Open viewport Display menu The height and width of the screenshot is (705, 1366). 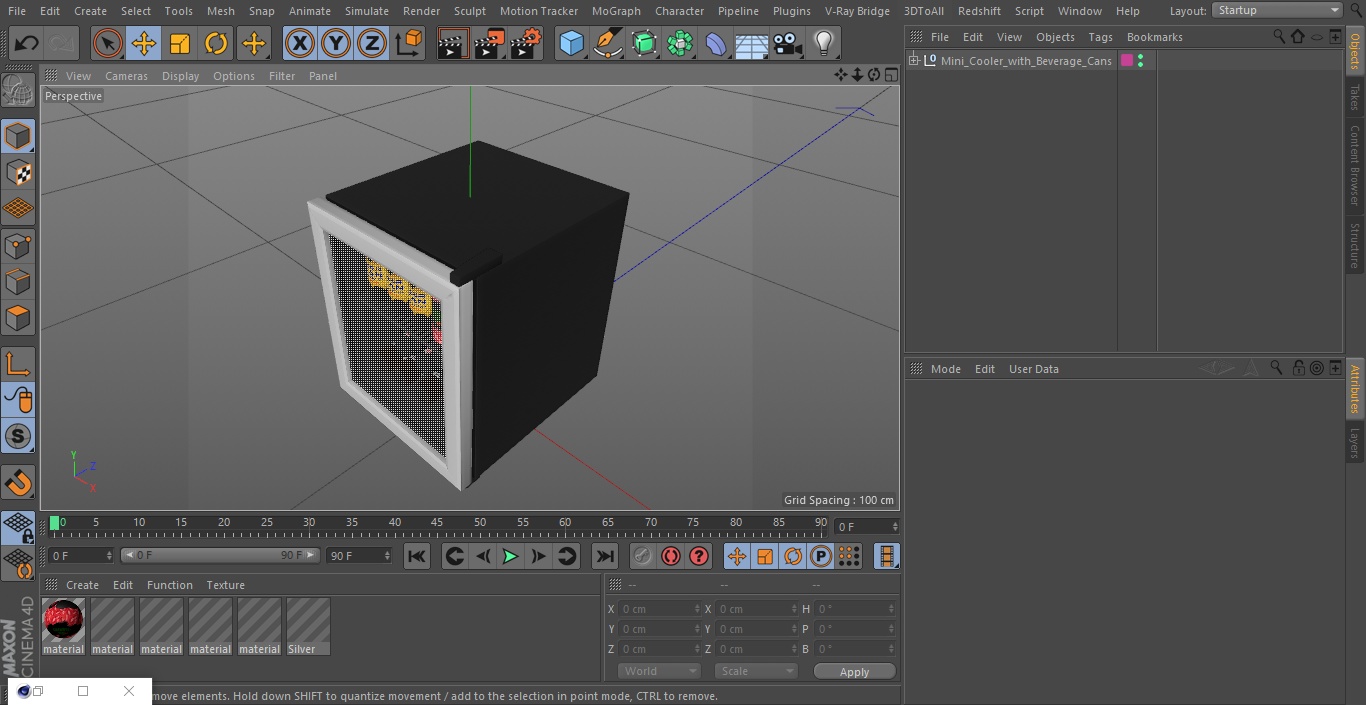[180, 76]
